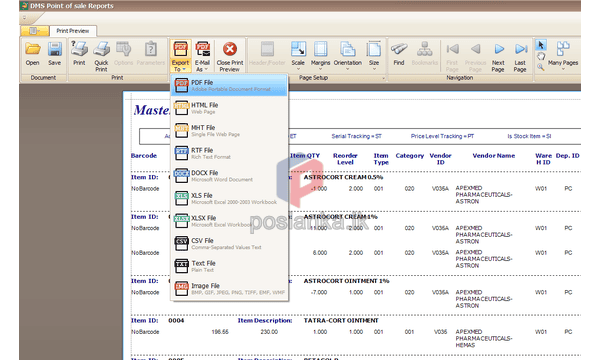Click ASTROCORT CREAM 0.5% item description
600x360 pixels.
click(343, 177)
